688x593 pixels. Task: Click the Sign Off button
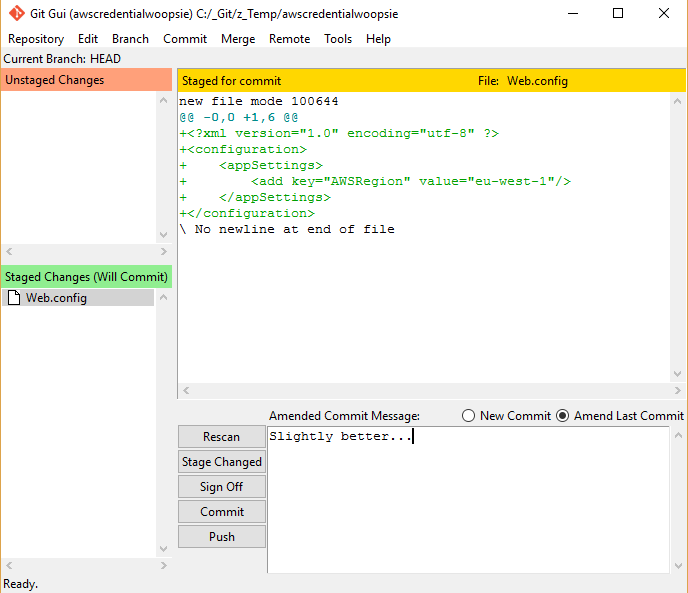pyautogui.click(x=222, y=487)
